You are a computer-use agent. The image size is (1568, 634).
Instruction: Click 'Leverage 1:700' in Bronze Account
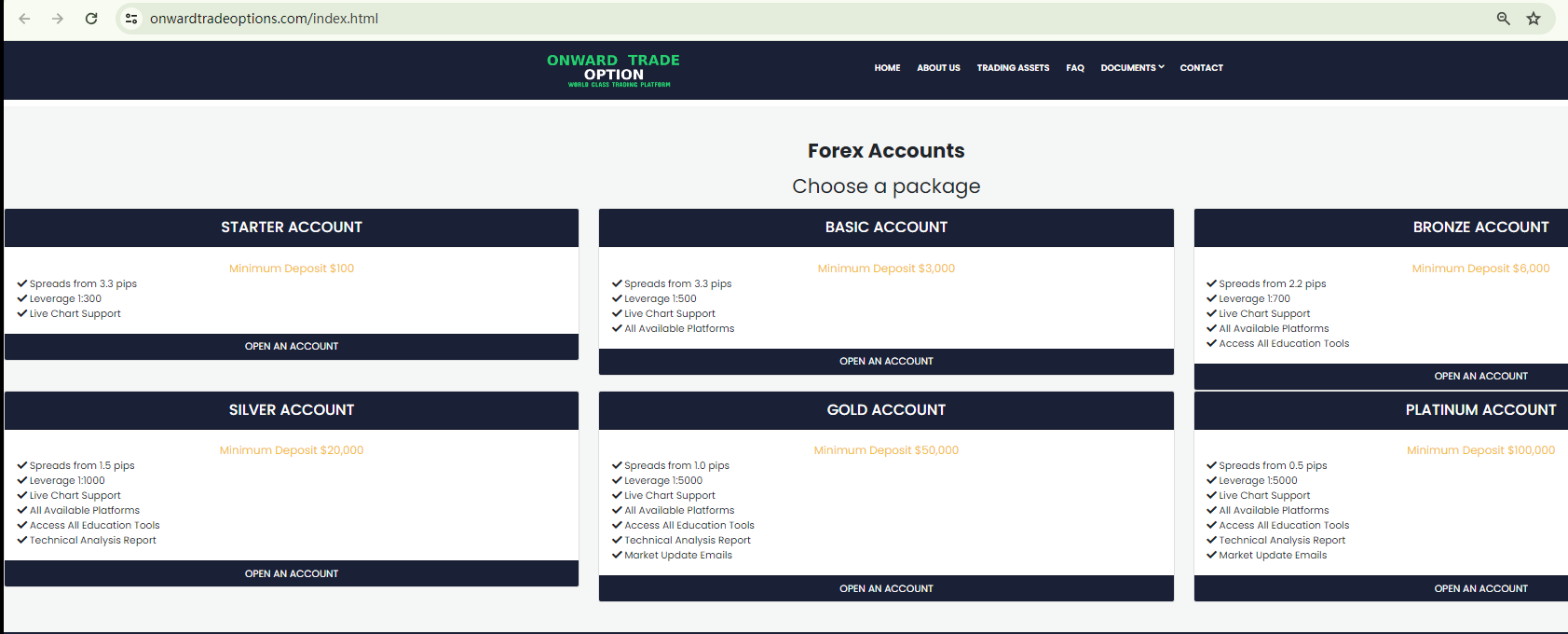pyautogui.click(x=1254, y=299)
